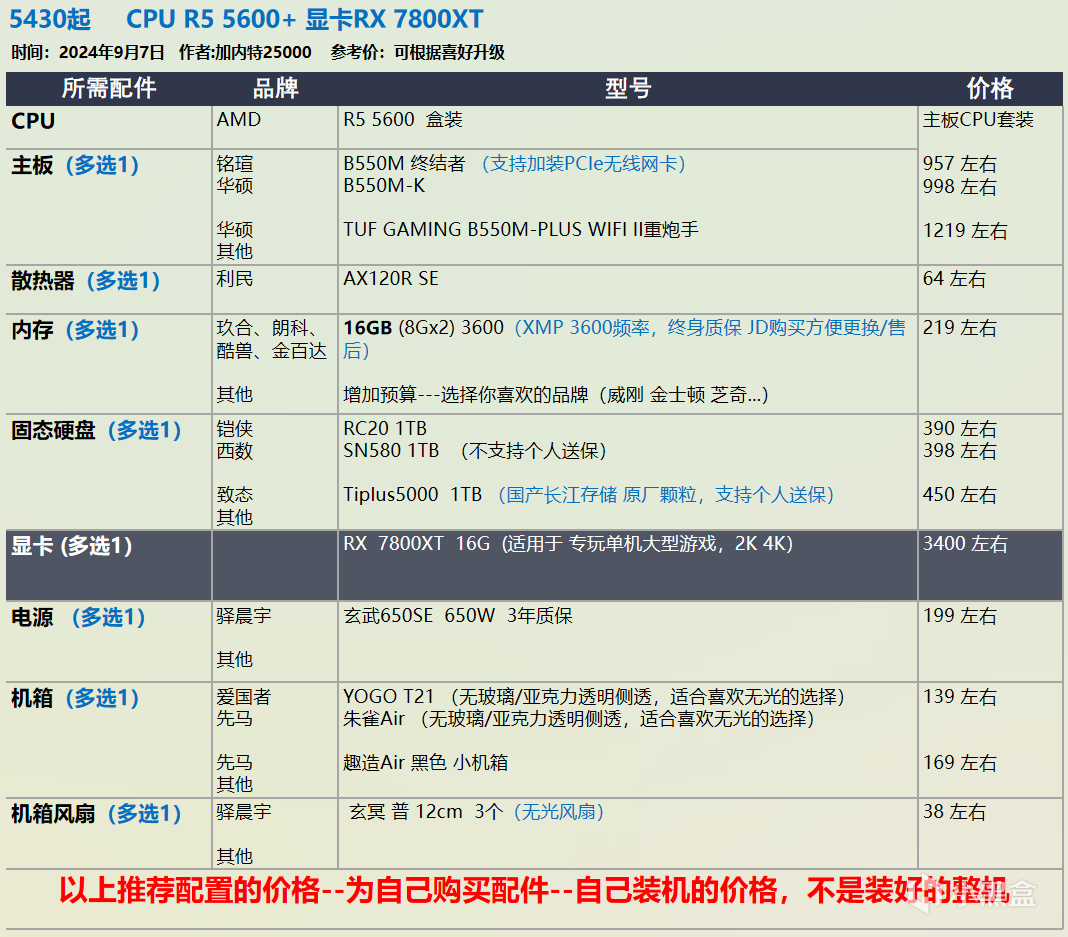Click the '主板CPU套装' price note

coord(978,119)
